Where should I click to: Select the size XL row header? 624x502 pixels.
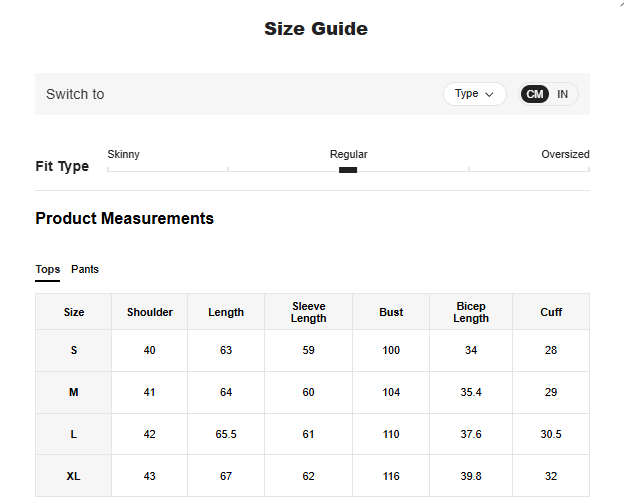[x=73, y=477]
